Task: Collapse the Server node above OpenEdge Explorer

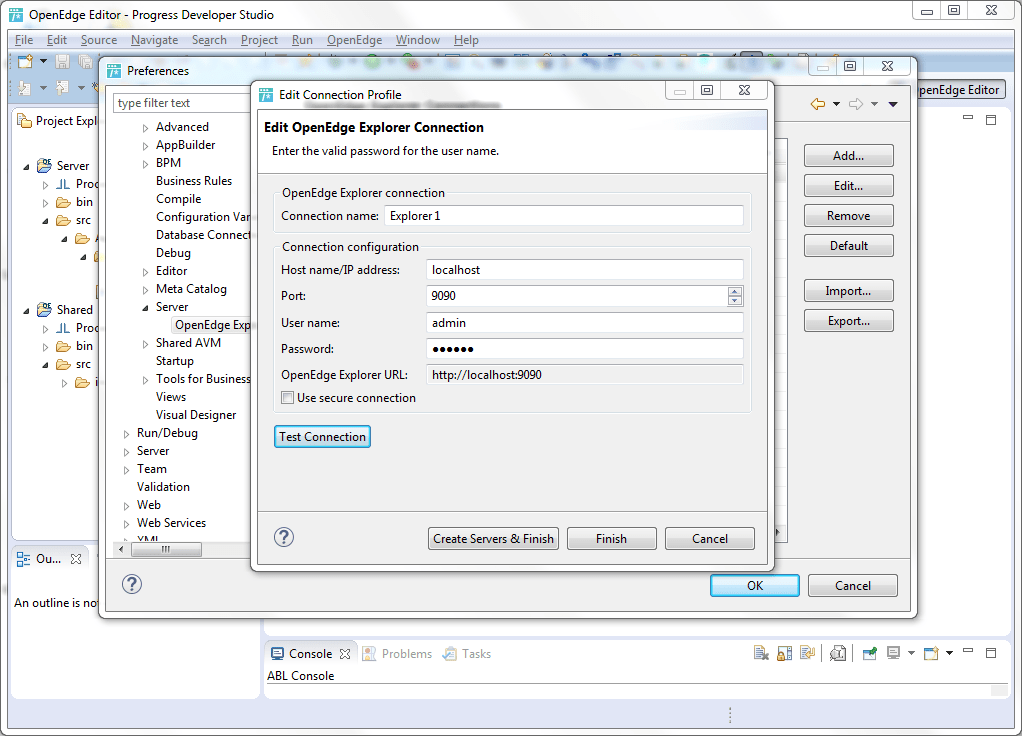Action: click(145, 308)
